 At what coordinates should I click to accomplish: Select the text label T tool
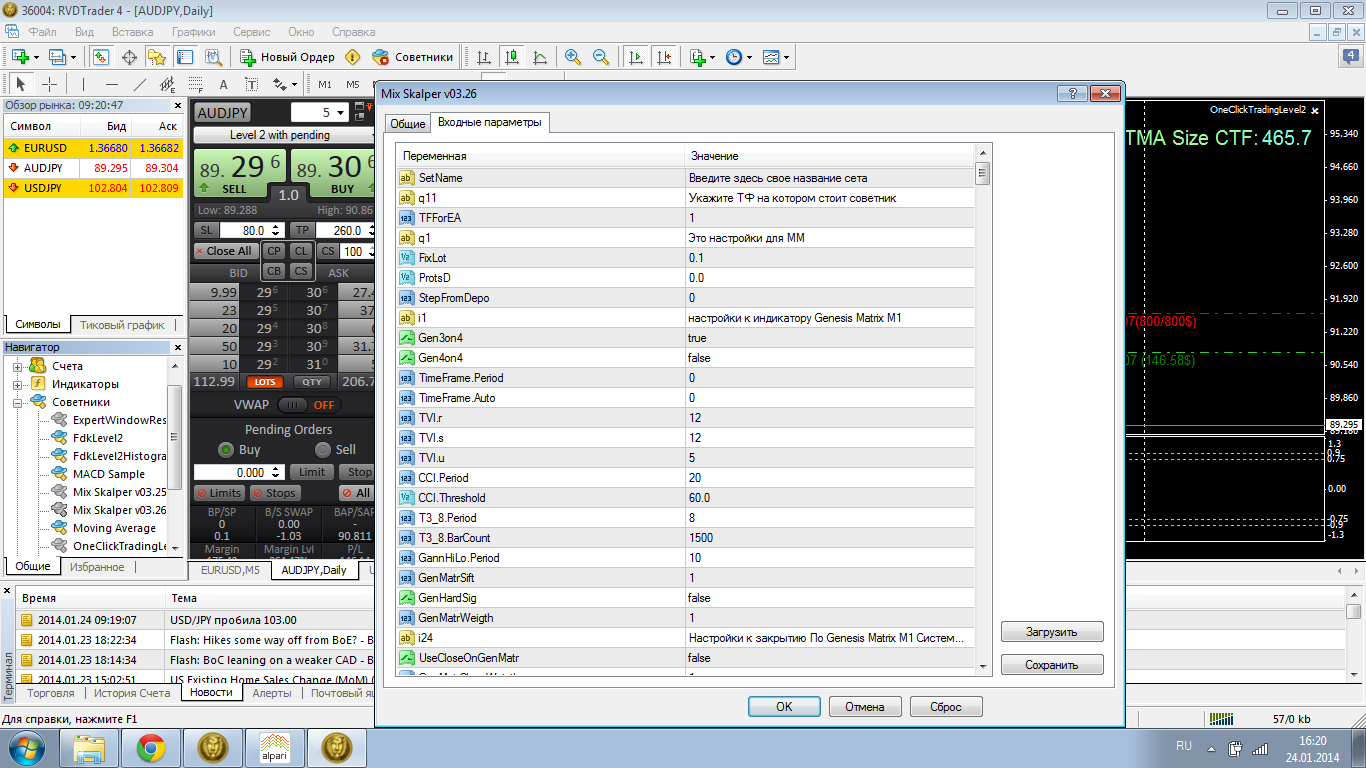251,84
